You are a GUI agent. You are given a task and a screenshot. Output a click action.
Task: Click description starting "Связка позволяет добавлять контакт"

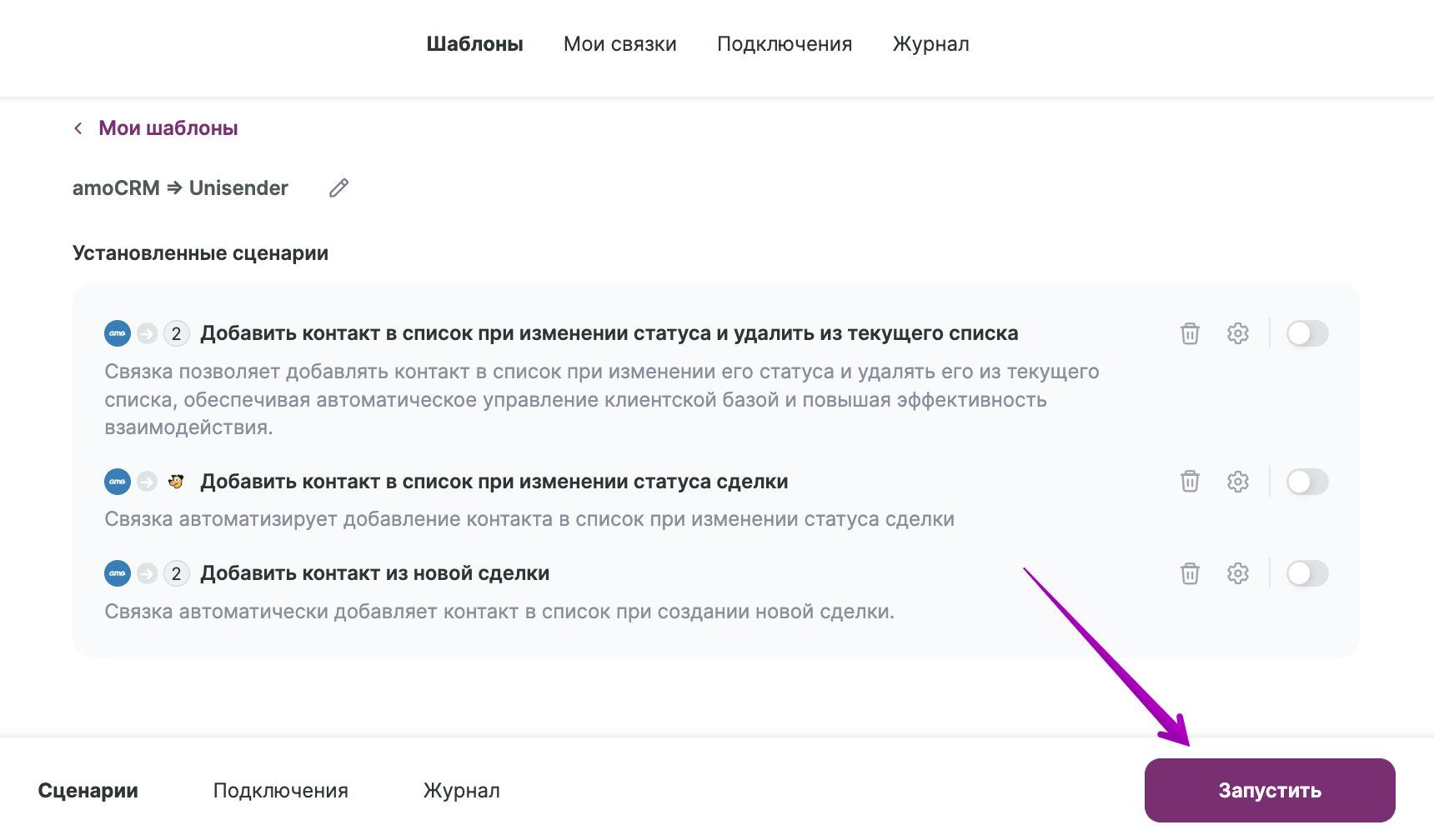tap(602, 399)
